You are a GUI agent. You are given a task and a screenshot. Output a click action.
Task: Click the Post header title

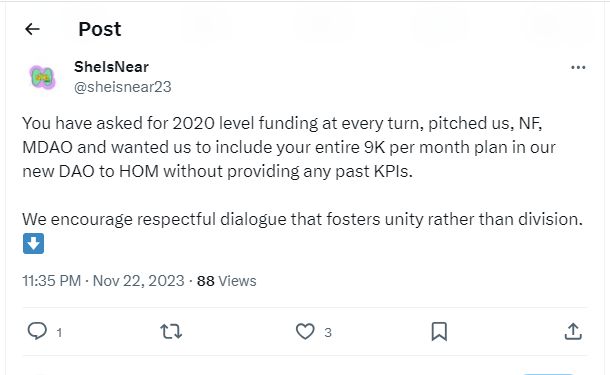point(100,29)
